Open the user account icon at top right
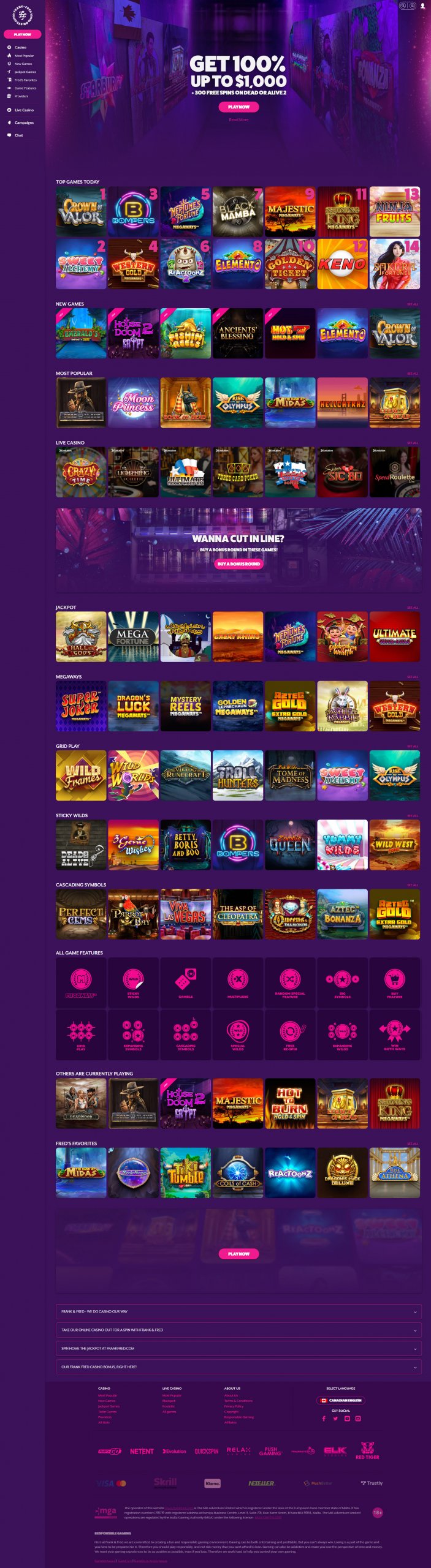The image size is (431, 1568). 422,6
